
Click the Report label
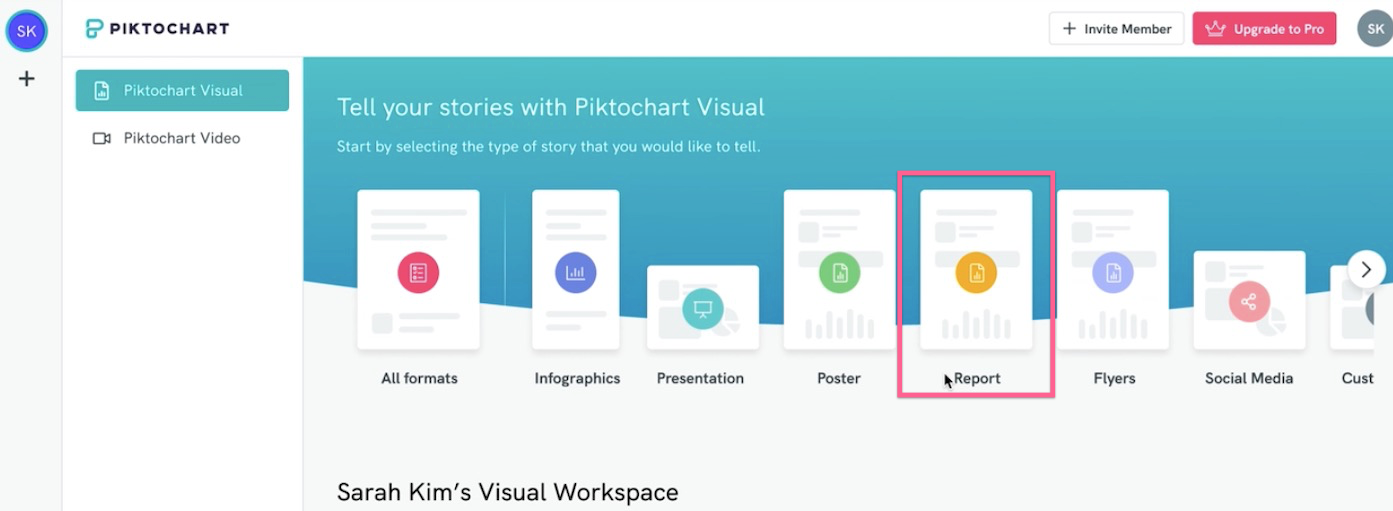tap(977, 378)
